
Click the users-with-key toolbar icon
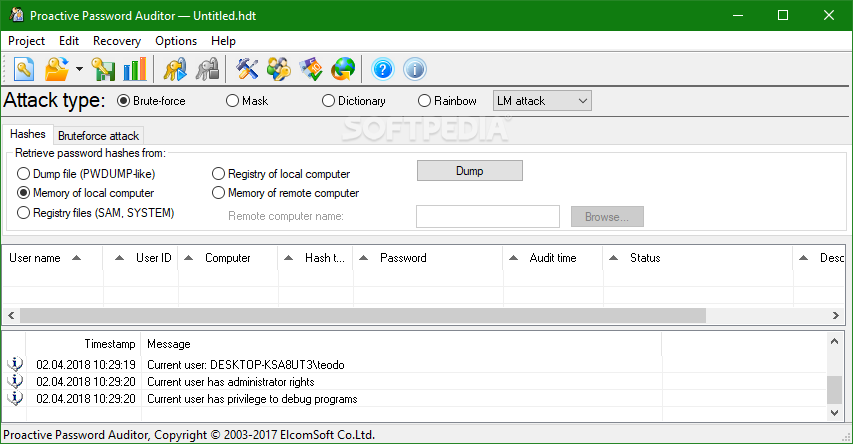(x=279, y=70)
